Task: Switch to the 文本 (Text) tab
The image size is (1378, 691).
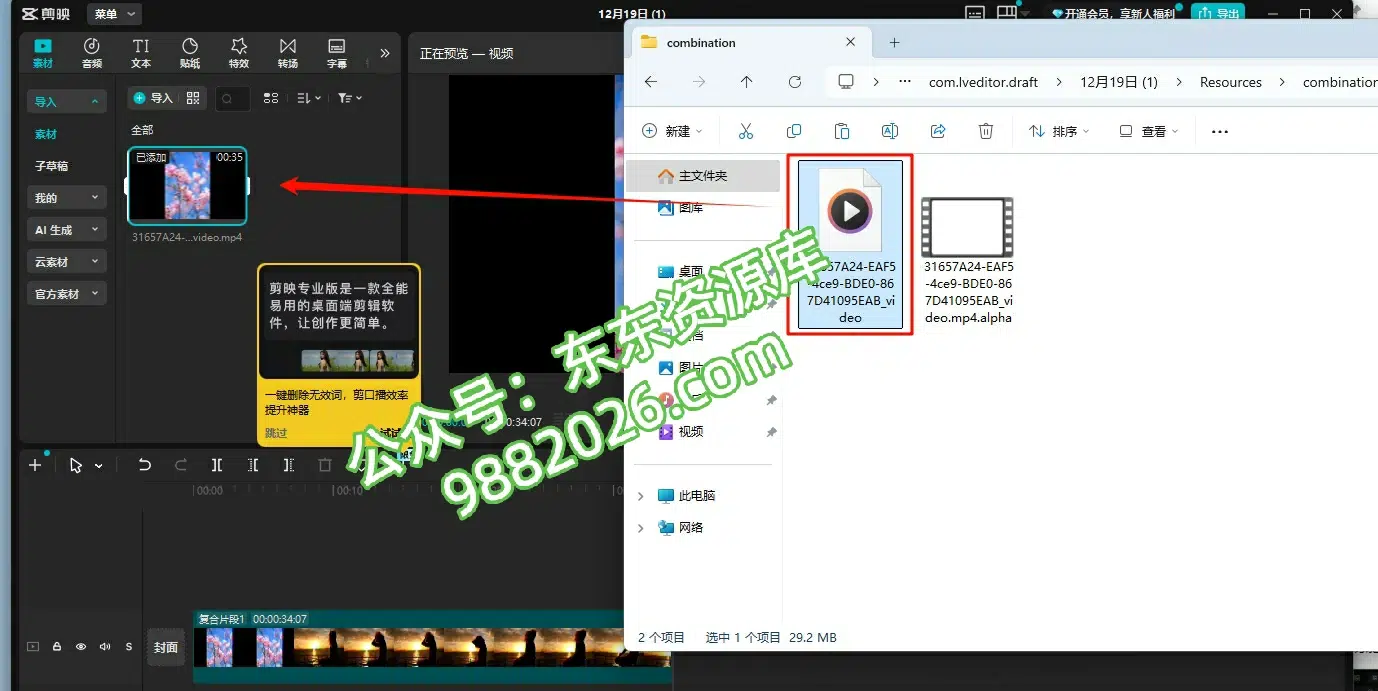Action: coord(141,53)
